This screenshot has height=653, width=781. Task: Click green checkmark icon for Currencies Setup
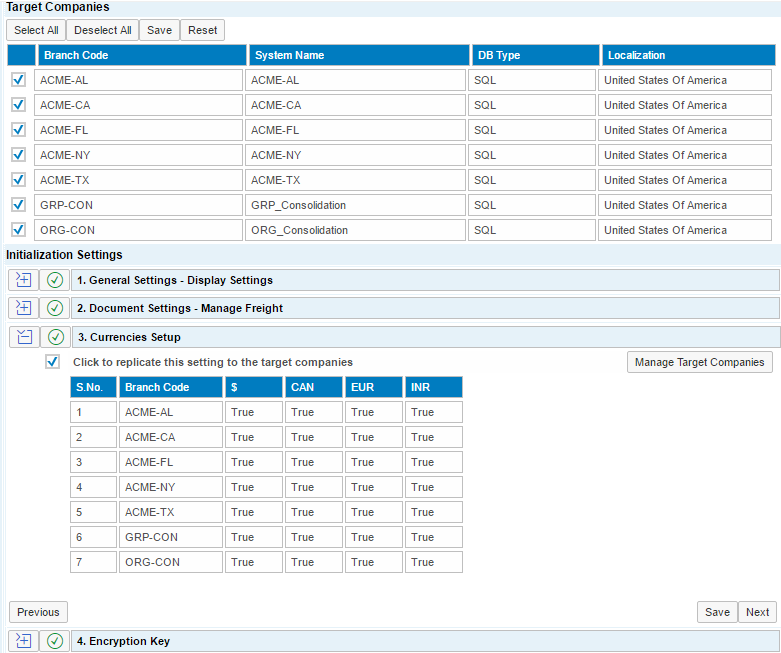click(x=55, y=337)
